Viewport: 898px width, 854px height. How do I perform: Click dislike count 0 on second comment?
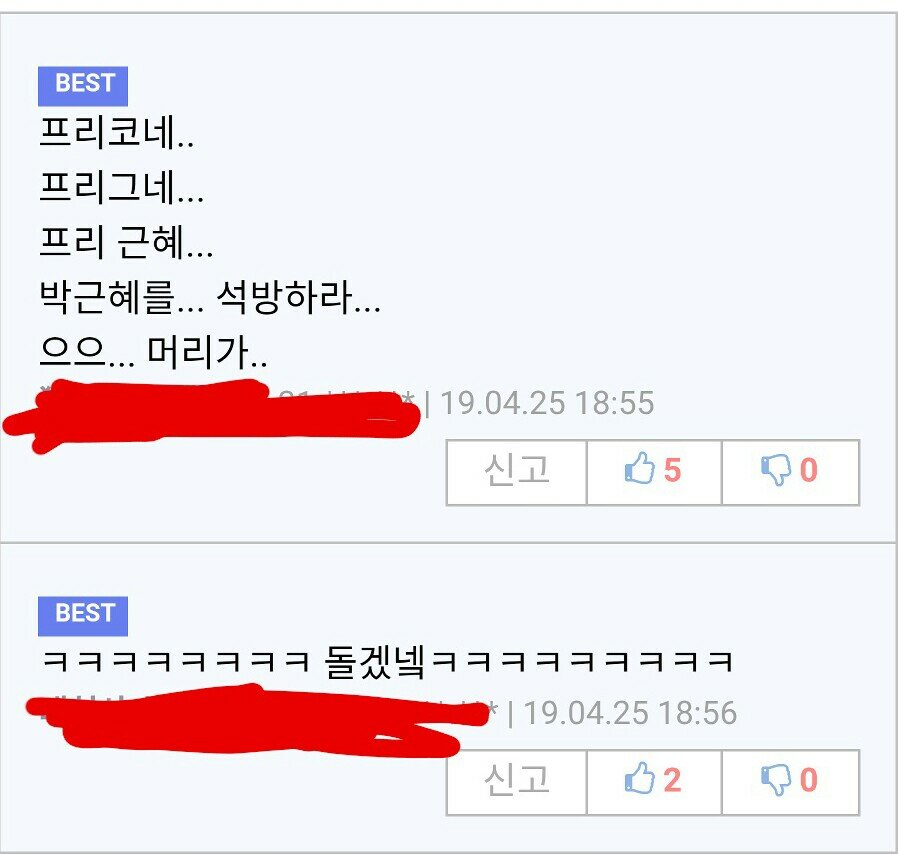click(809, 780)
